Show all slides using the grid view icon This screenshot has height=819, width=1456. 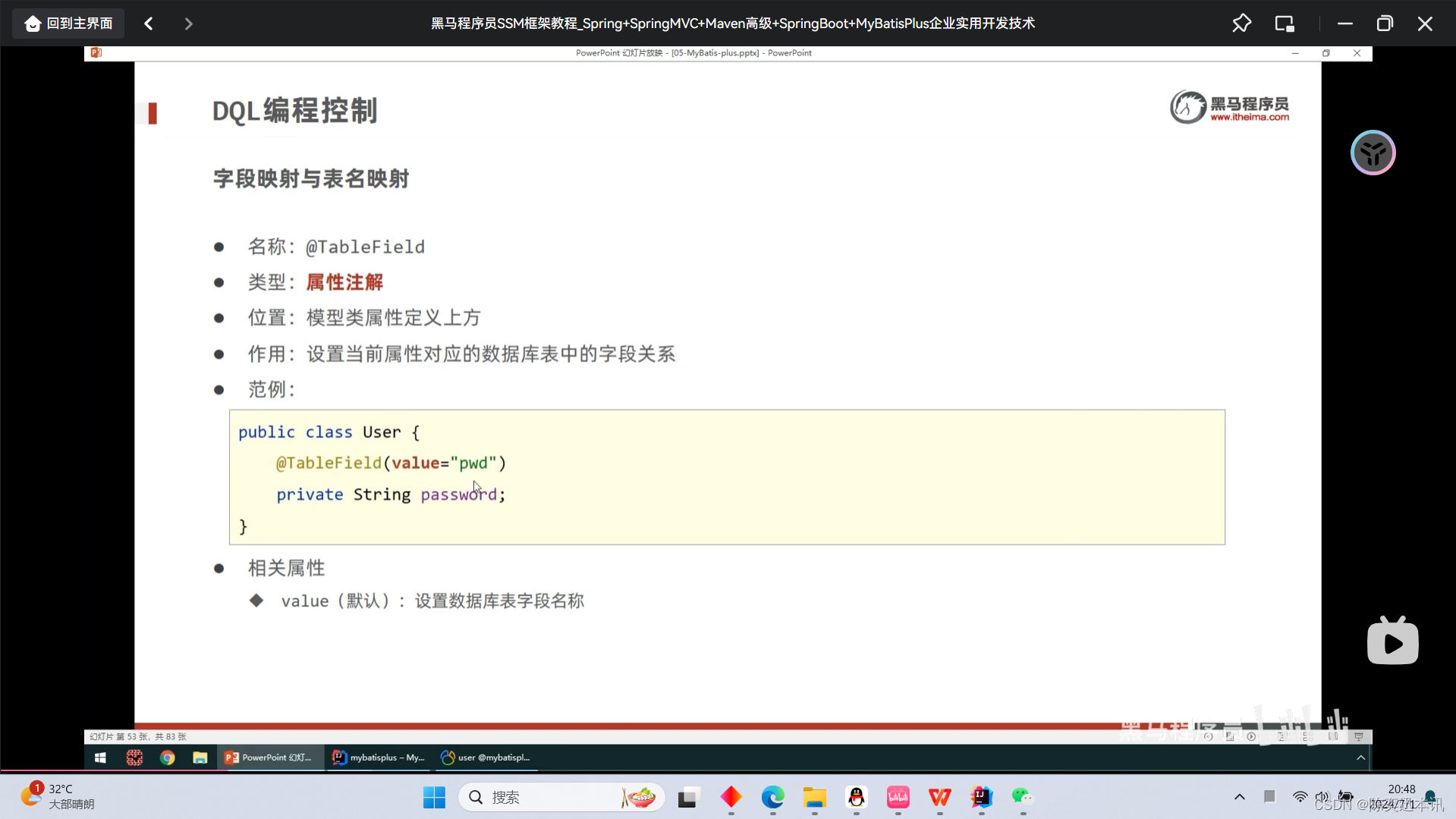click(x=1308, y=736)
